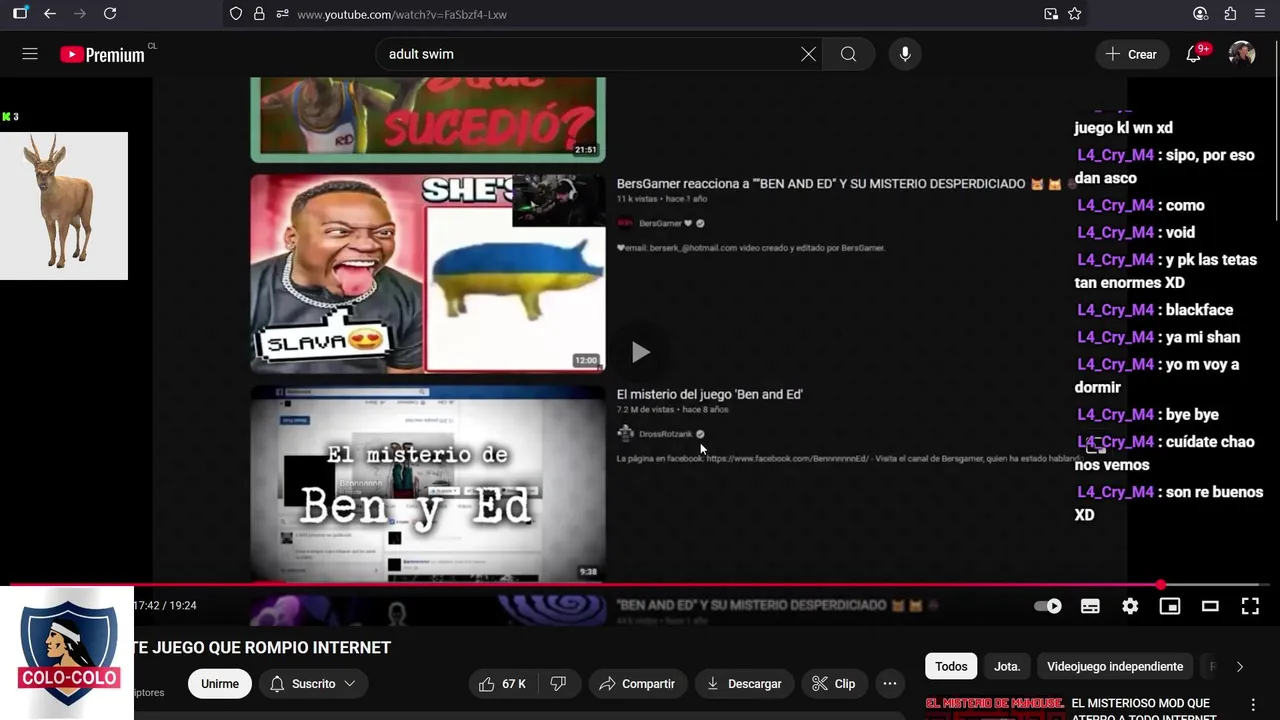Go to YouTube Premium home logo

(x=103, y=55)
